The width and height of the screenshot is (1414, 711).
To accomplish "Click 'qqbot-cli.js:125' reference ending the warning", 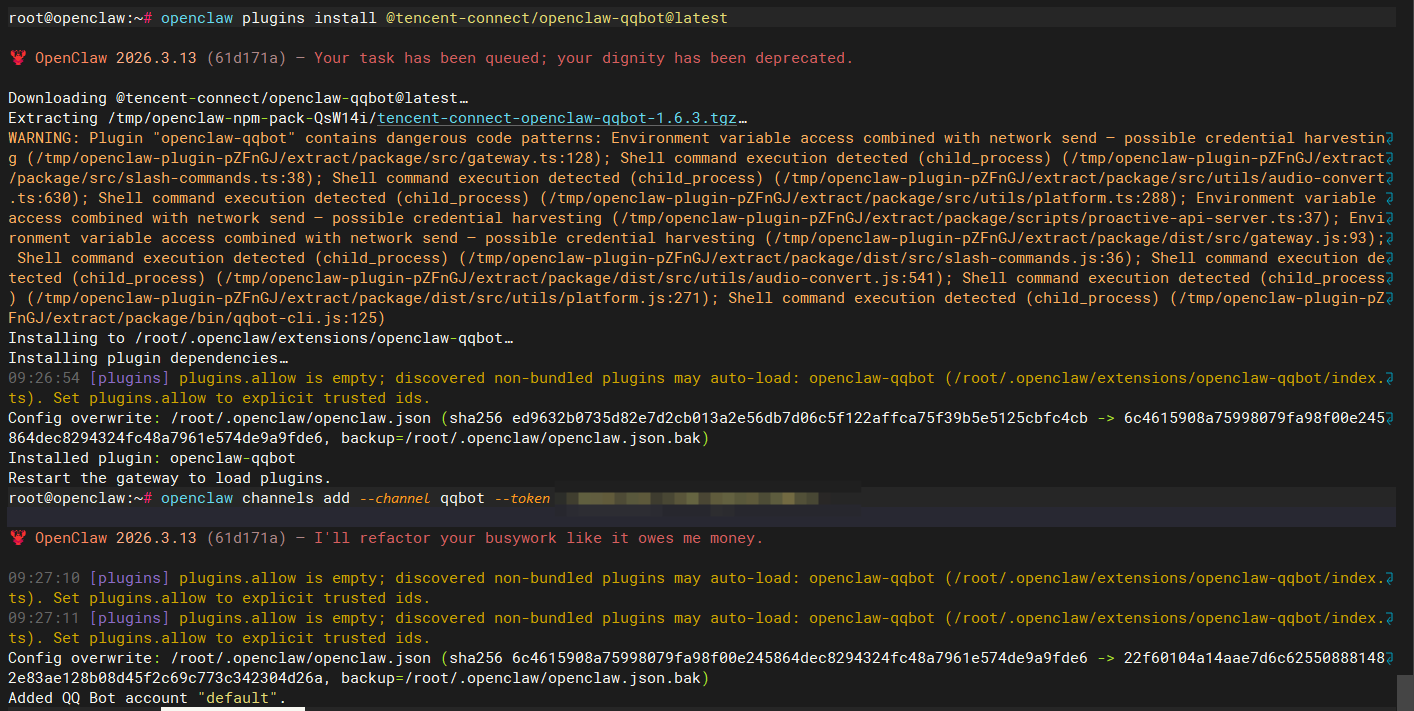I will click(310, 318).
